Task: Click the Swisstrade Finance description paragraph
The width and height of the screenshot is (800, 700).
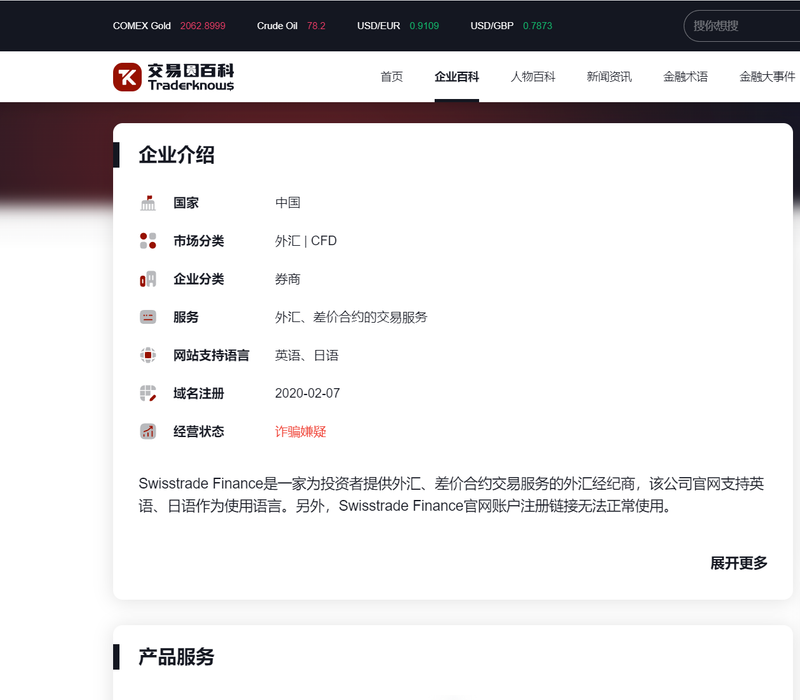Action: tap(451, 494)
